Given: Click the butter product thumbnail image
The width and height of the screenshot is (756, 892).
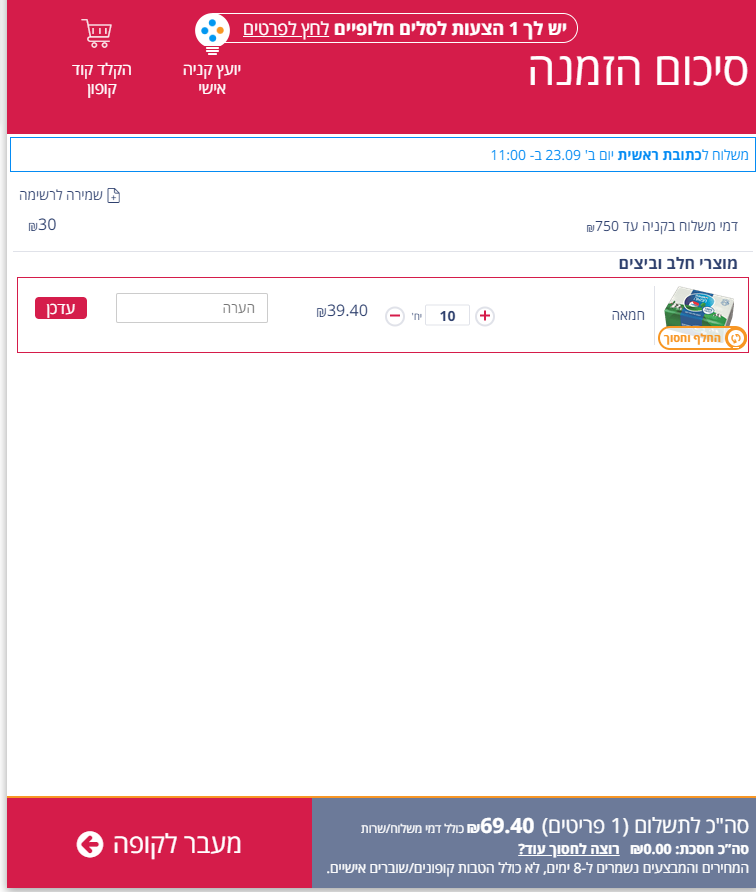Looking at the screenshot, I should pyautogui.click(x=699, y=307).
